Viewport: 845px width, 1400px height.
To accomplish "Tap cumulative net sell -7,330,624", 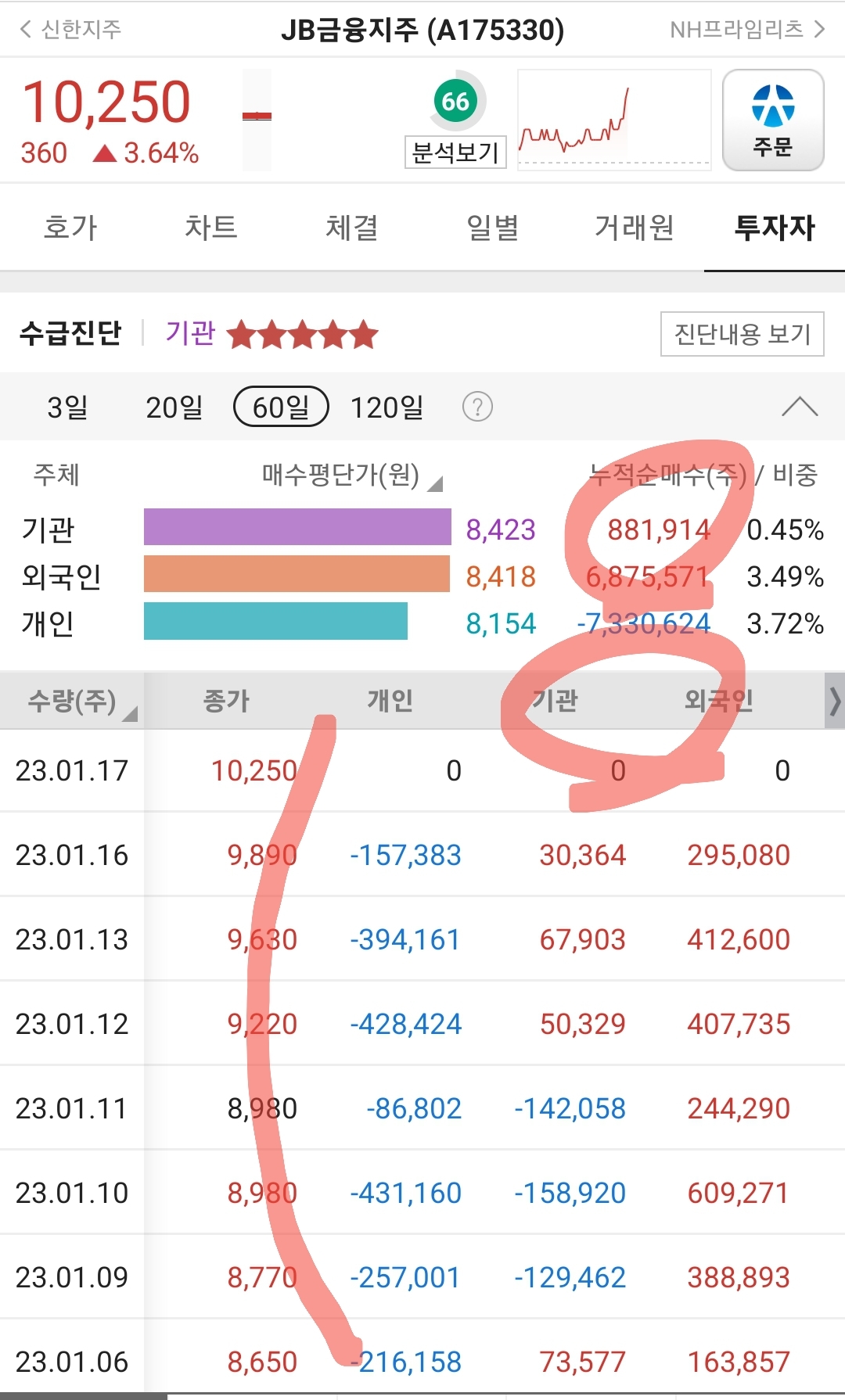I will pyautogui.click(x=643, y=623).
